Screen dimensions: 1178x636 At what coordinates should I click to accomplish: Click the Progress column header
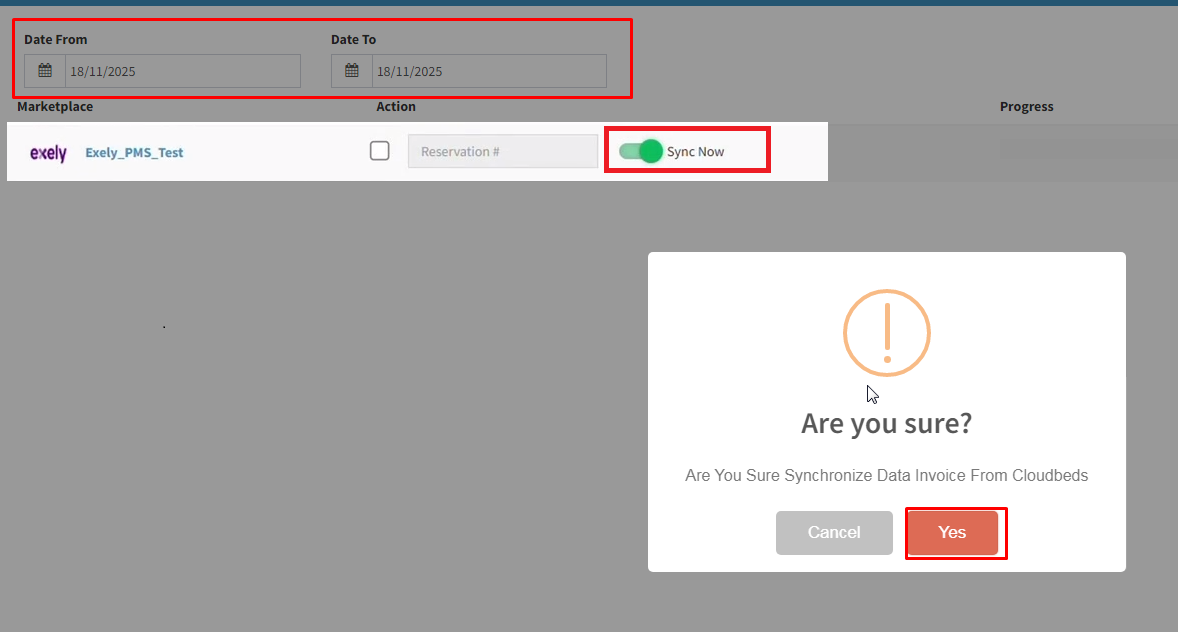[1026, 107]
